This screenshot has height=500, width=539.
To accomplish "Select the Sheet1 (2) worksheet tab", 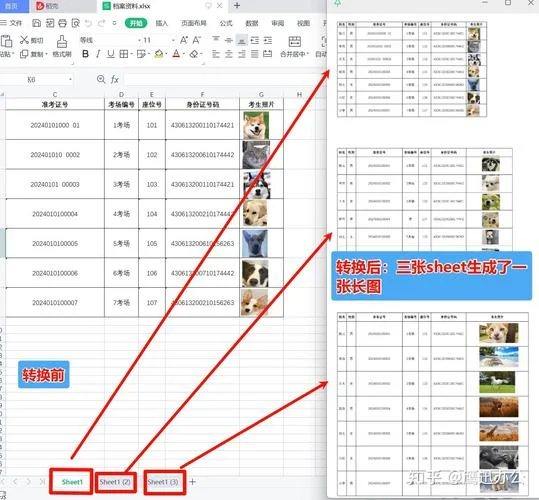I will 115,482.
